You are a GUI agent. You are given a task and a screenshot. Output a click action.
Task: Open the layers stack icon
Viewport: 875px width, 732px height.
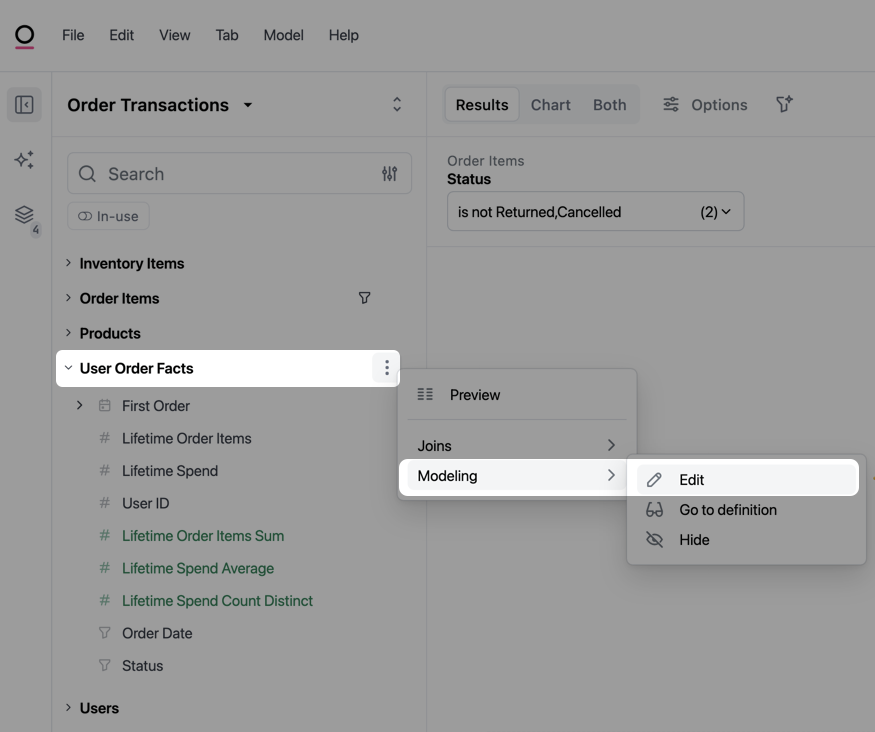pyautogui.click(x=25, y=215)
